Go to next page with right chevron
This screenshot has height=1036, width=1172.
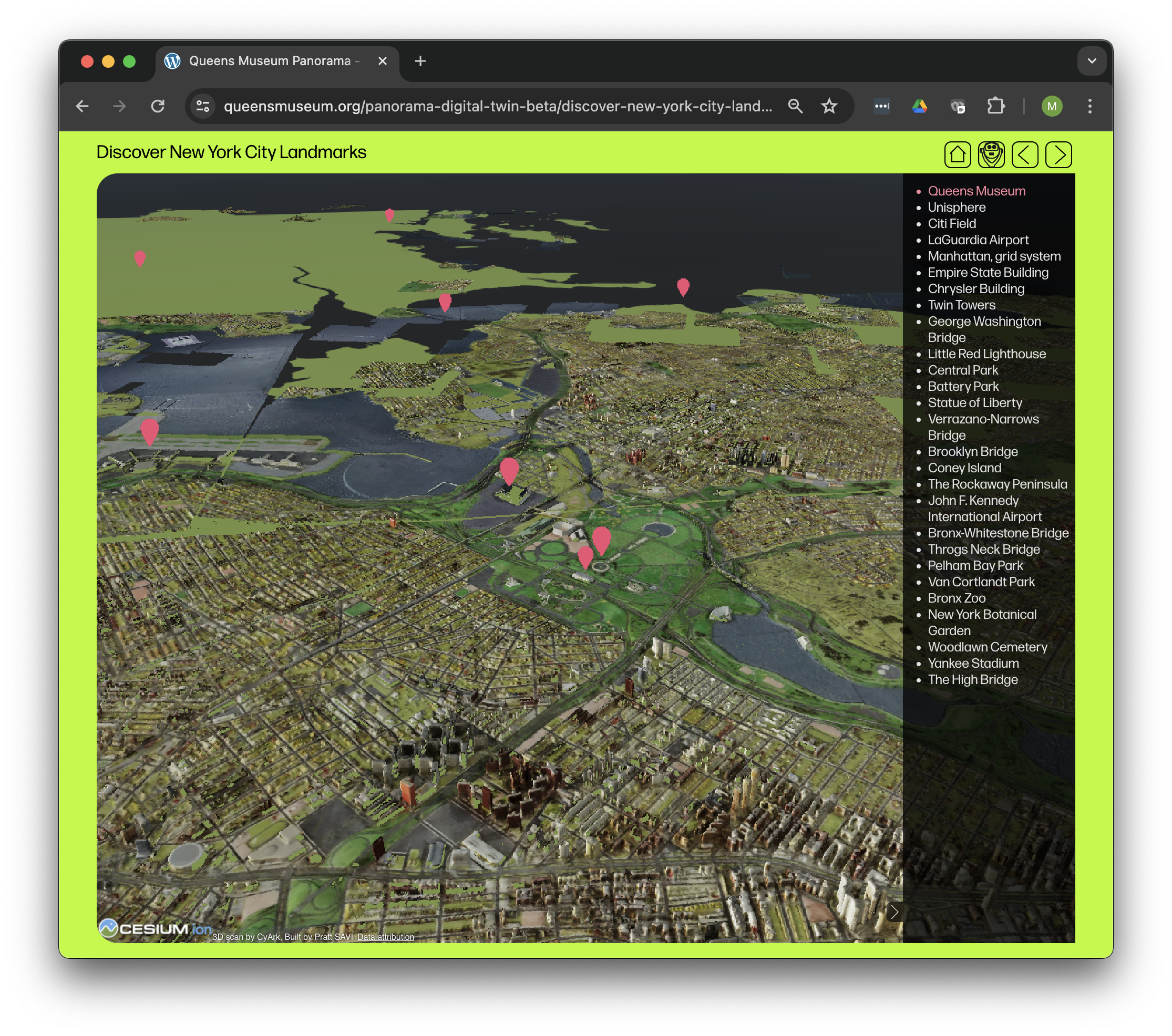coord(1058,154)
